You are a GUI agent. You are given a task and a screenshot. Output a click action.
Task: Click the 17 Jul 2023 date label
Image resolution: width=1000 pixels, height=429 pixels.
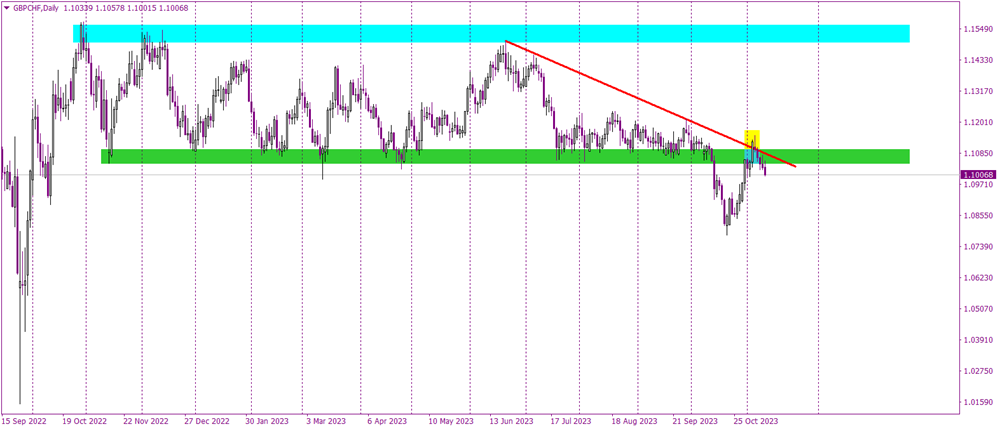(x=572, y=421)
